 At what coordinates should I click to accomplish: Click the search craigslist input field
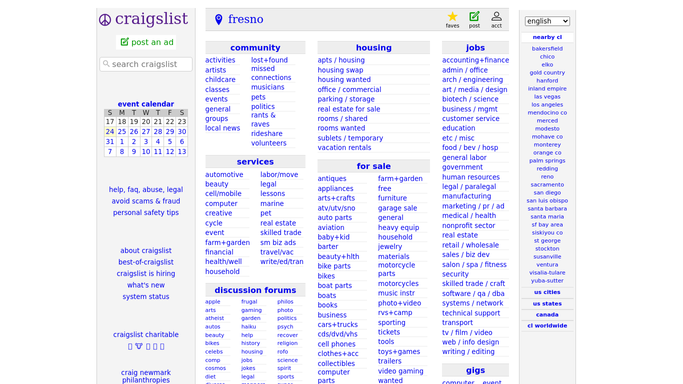pyautogui.click(x=146, y=64)
